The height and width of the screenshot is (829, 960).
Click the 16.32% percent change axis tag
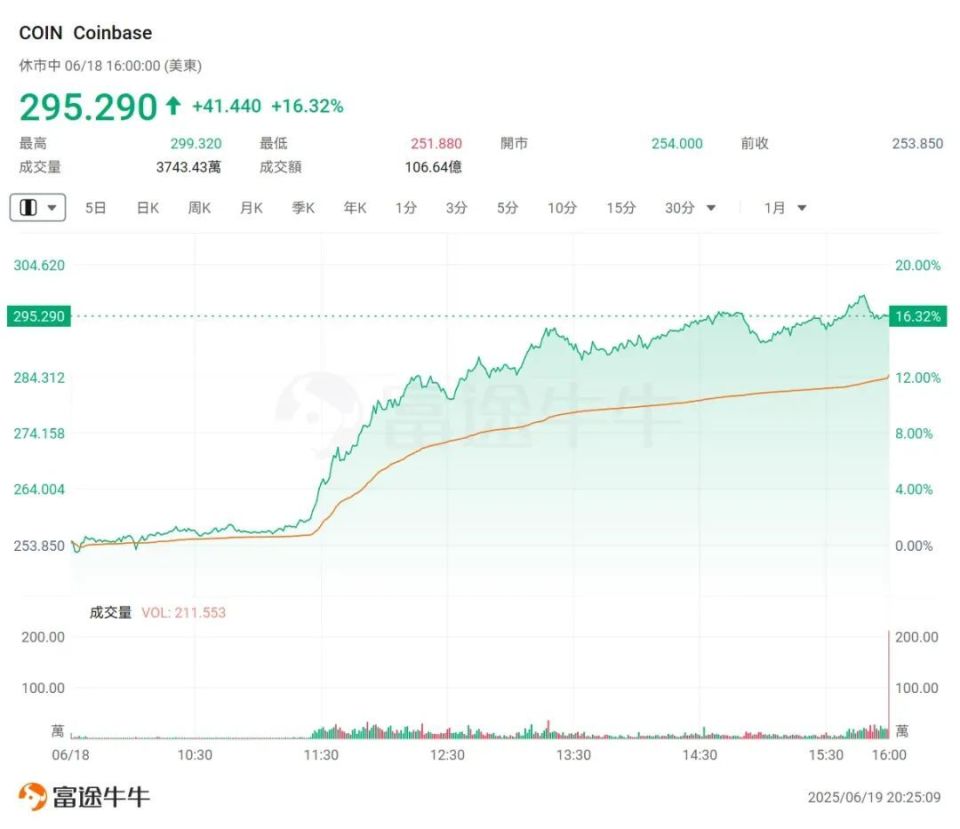coord(917,316)
